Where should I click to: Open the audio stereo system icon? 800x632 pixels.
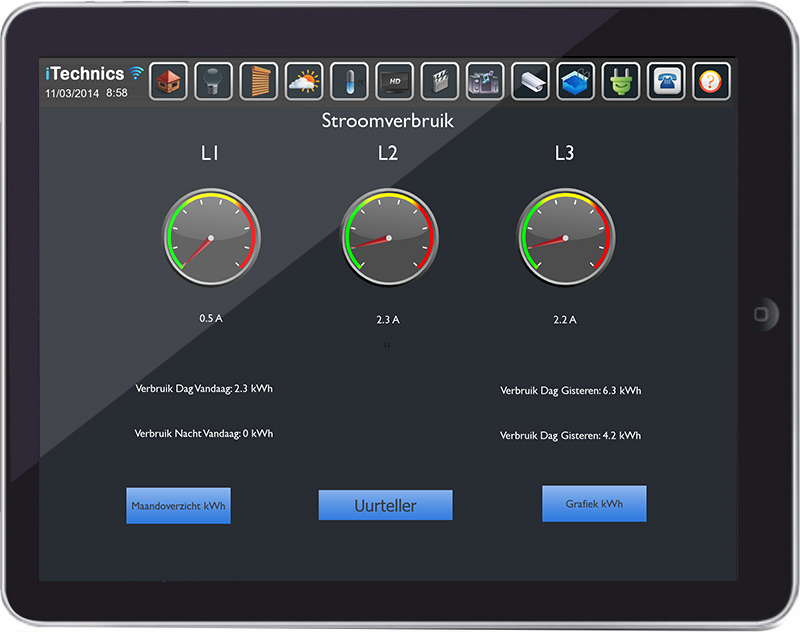coord(485,82)
